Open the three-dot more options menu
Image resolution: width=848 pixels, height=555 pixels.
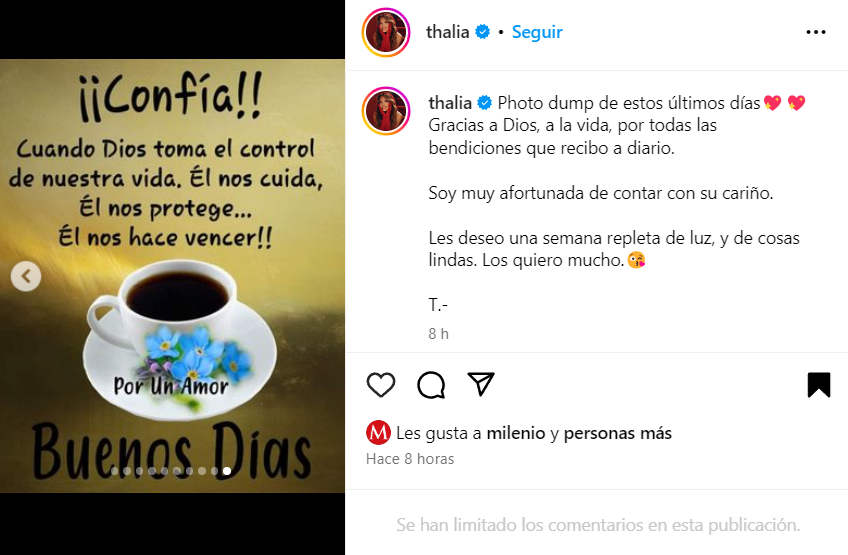816,32
